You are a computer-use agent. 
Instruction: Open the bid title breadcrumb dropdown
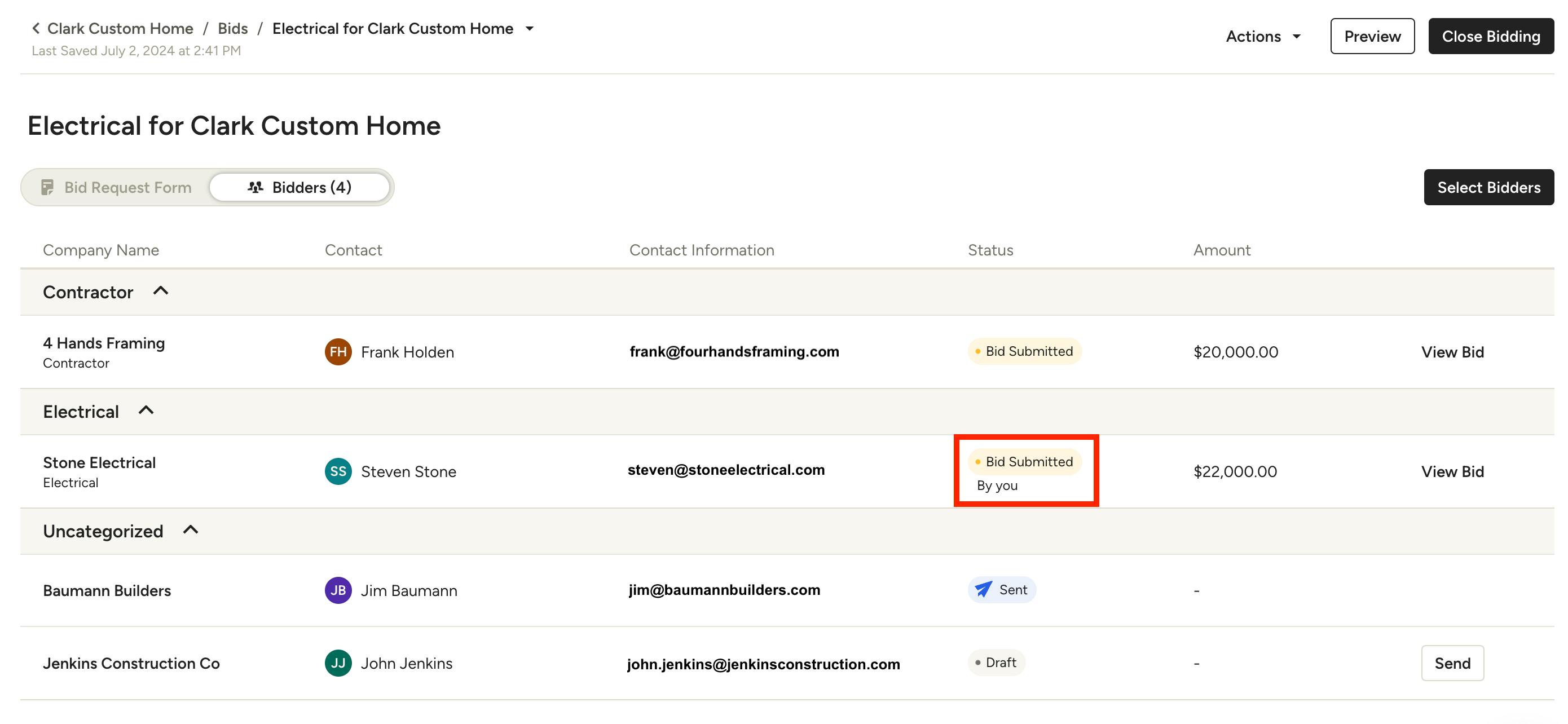click(x=530, y=29)
